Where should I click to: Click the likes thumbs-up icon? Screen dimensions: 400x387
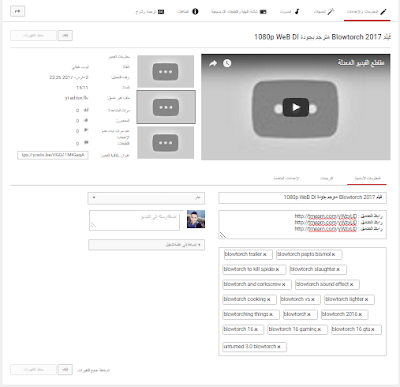tap(86, 120)
